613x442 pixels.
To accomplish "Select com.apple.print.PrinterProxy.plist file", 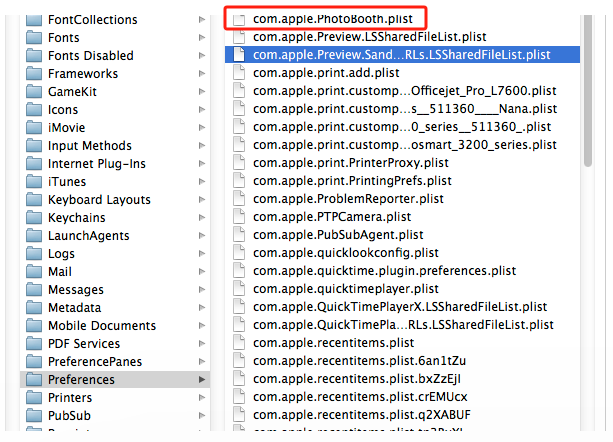I will [351, 163].
